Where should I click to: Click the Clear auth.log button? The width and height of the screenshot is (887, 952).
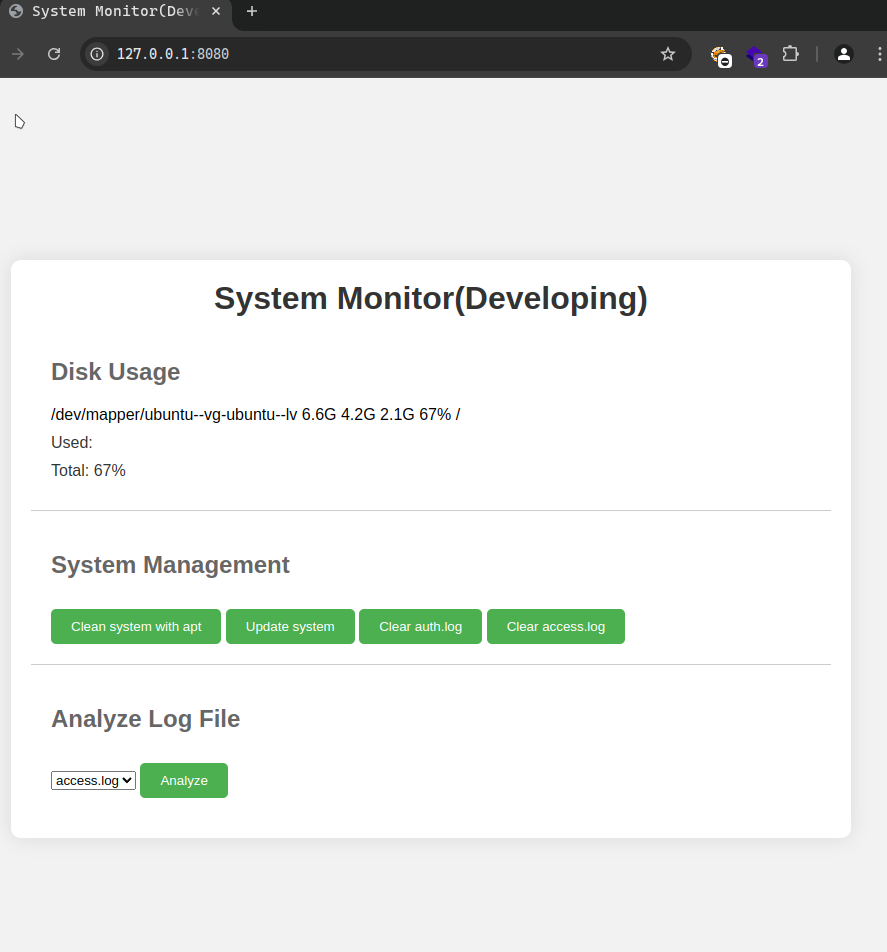pyautogui.click(x=421, y=627)
